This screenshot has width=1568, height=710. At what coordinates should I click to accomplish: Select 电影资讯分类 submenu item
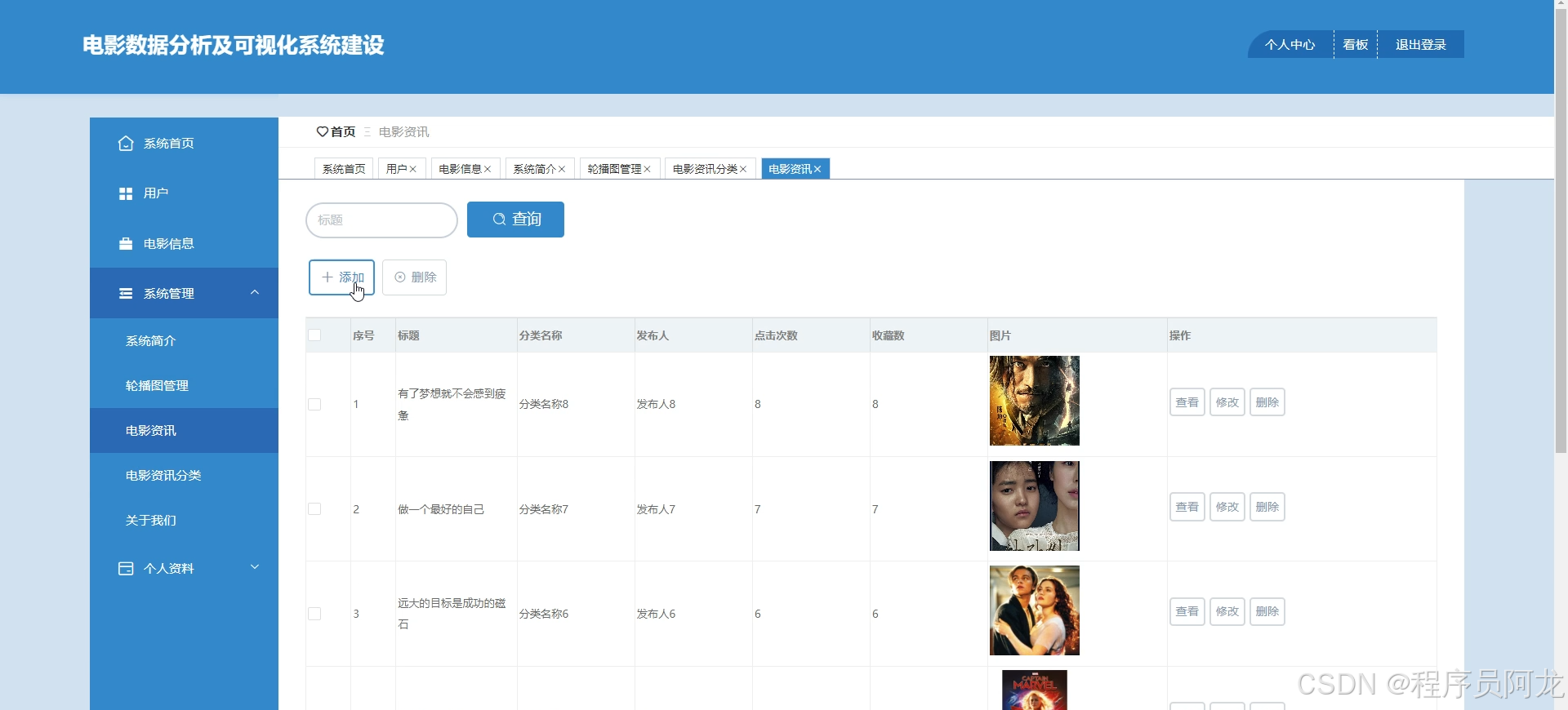click(184, 476)
